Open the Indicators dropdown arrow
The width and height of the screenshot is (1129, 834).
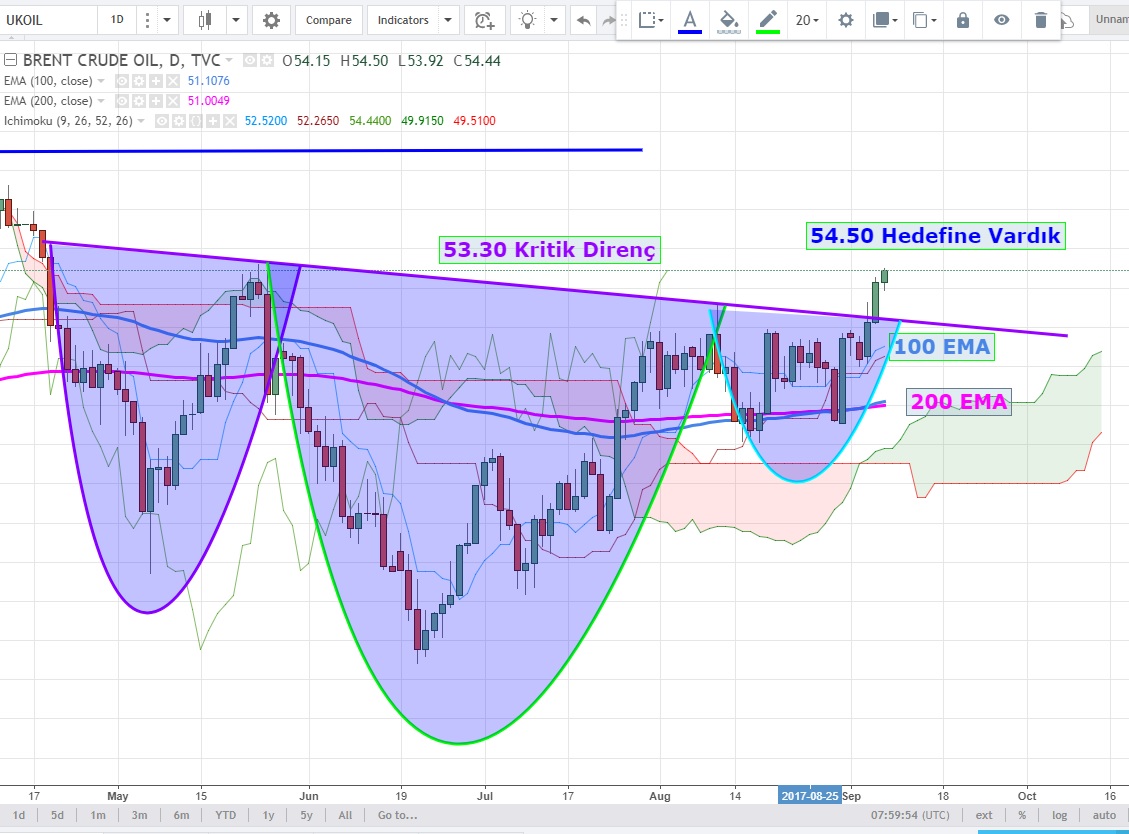[x=448, y=20]
